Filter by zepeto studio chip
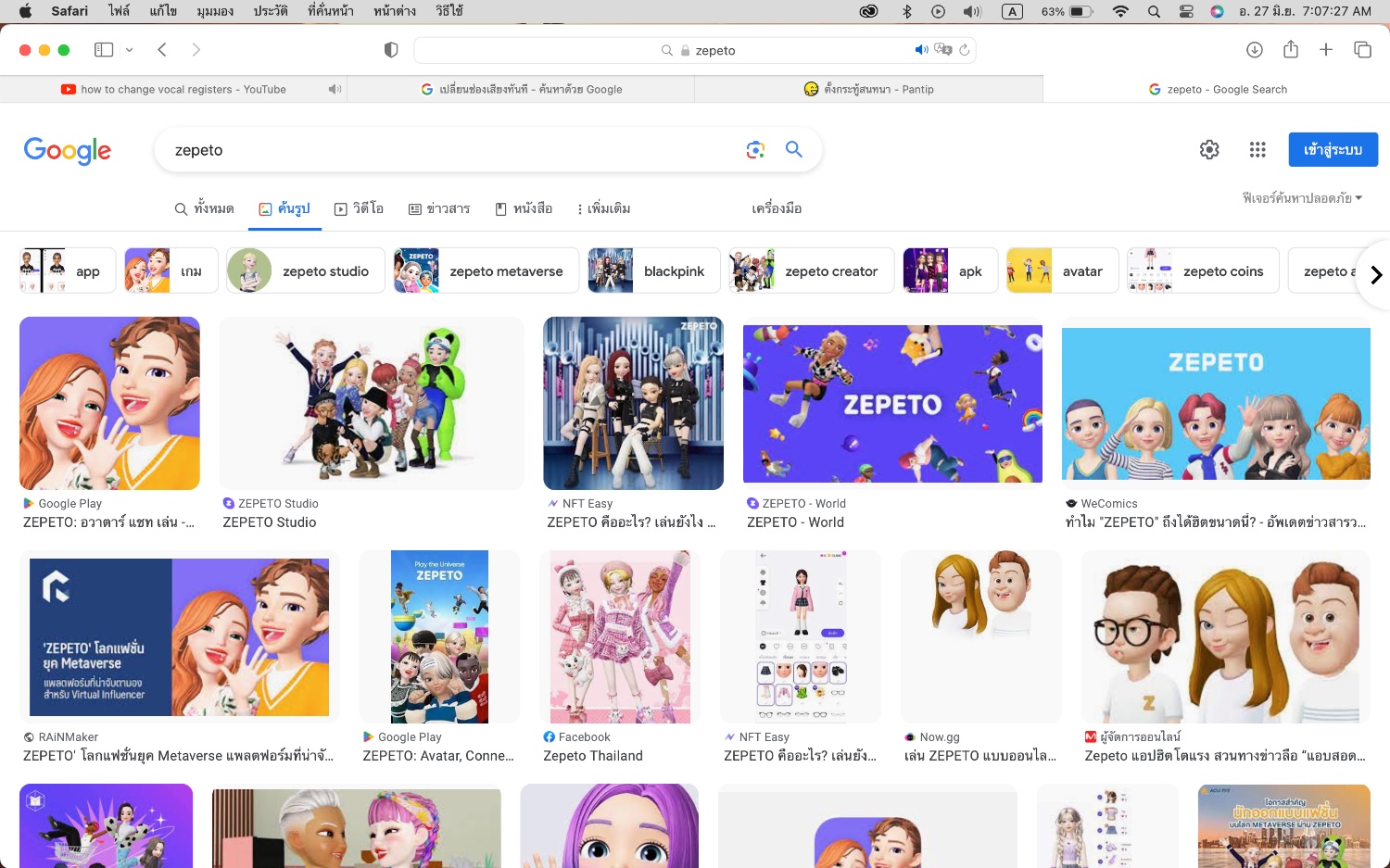 point(306,270)
